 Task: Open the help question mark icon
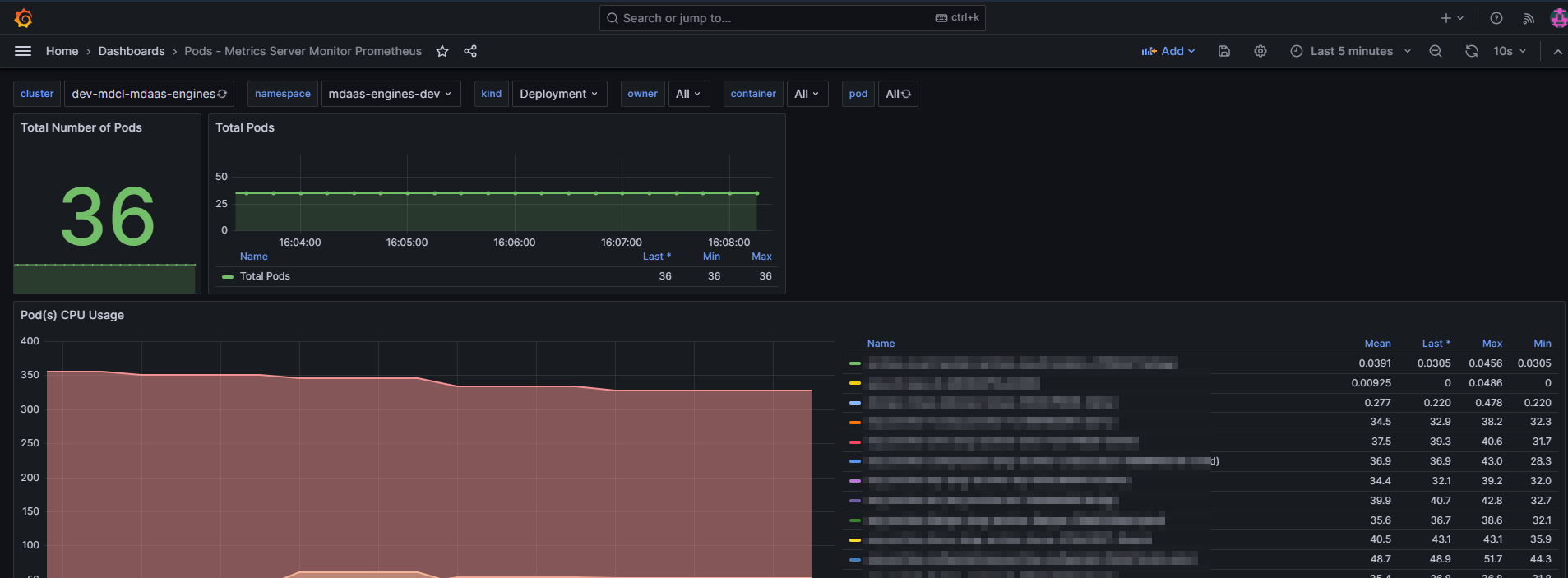(1496, 18)
